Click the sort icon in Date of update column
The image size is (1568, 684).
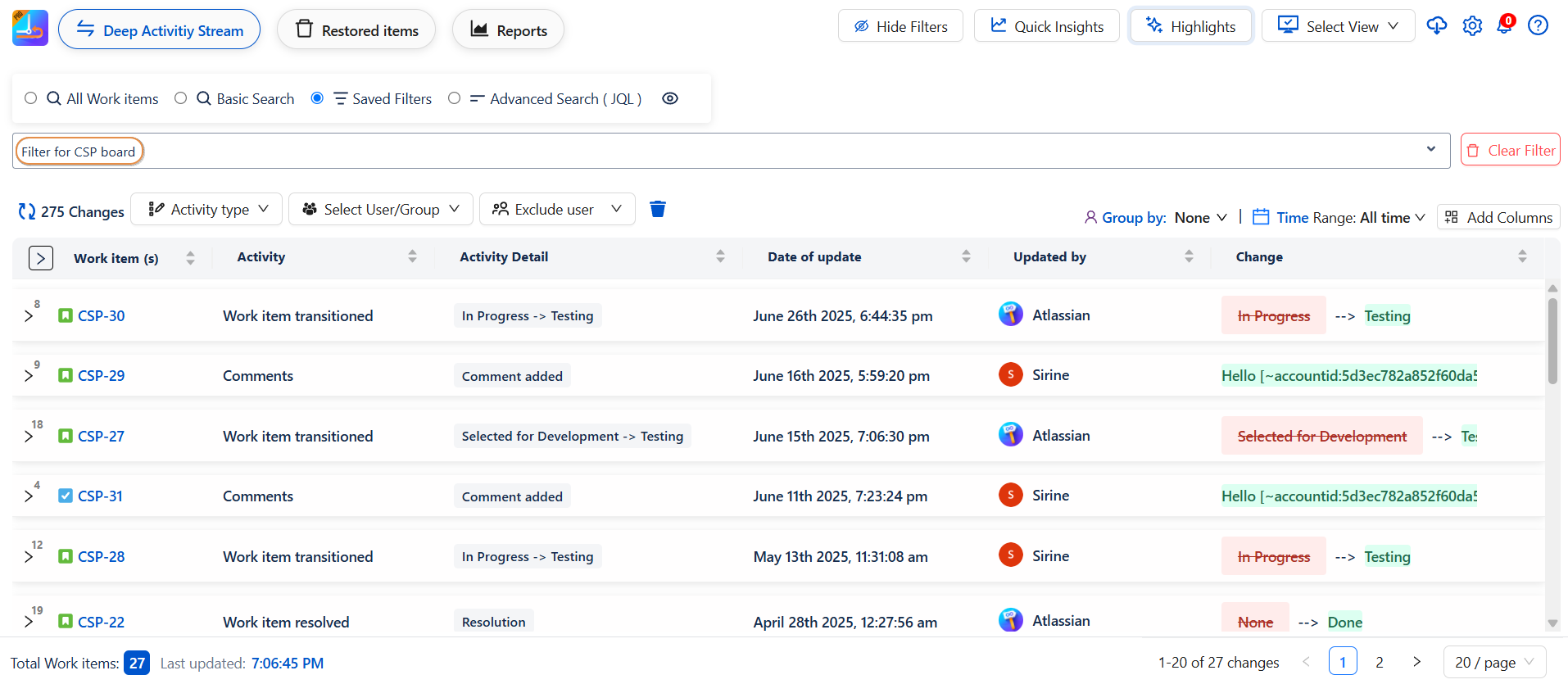coord(966,256)
